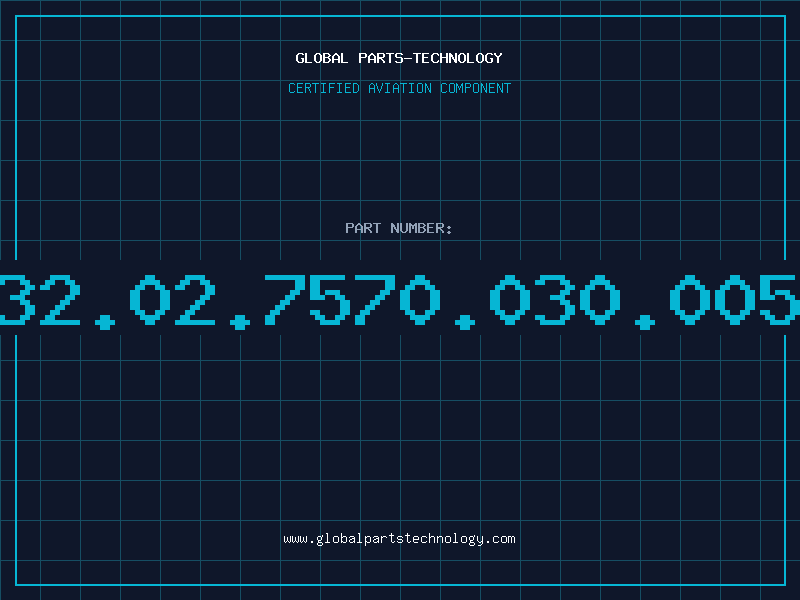The width and height of the screenshot is (800, 600).
Task: Click the word PART in the label
Action: point(363,228)
